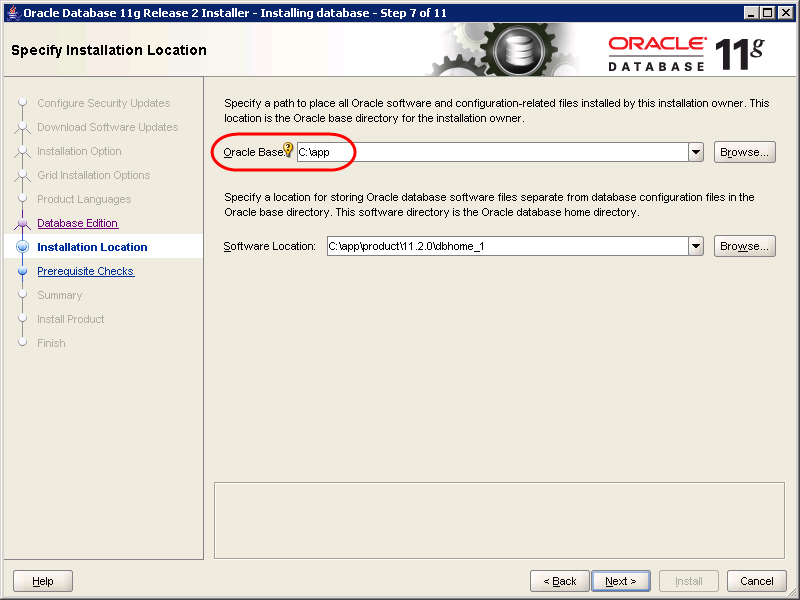Image resolution: width=800 pixels, height=600 pixels.
Task: Open the Oracle Base path dropdown
Action: pyautogui.click(x=696, y=152)
